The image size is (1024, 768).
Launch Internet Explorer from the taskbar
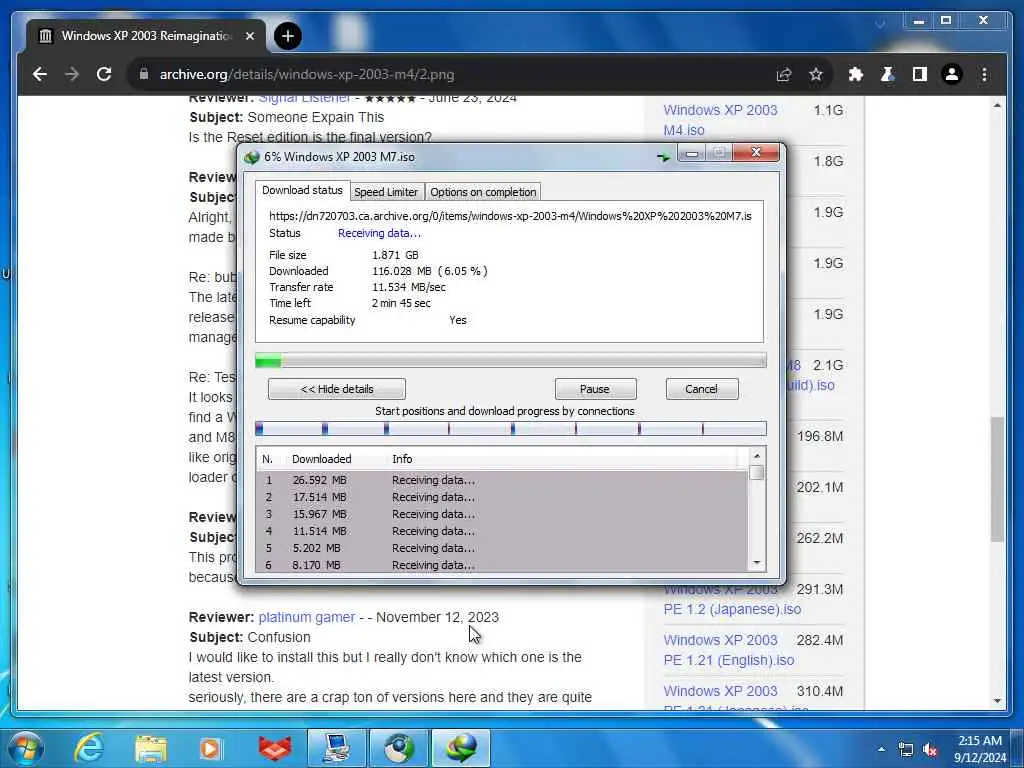89,748
